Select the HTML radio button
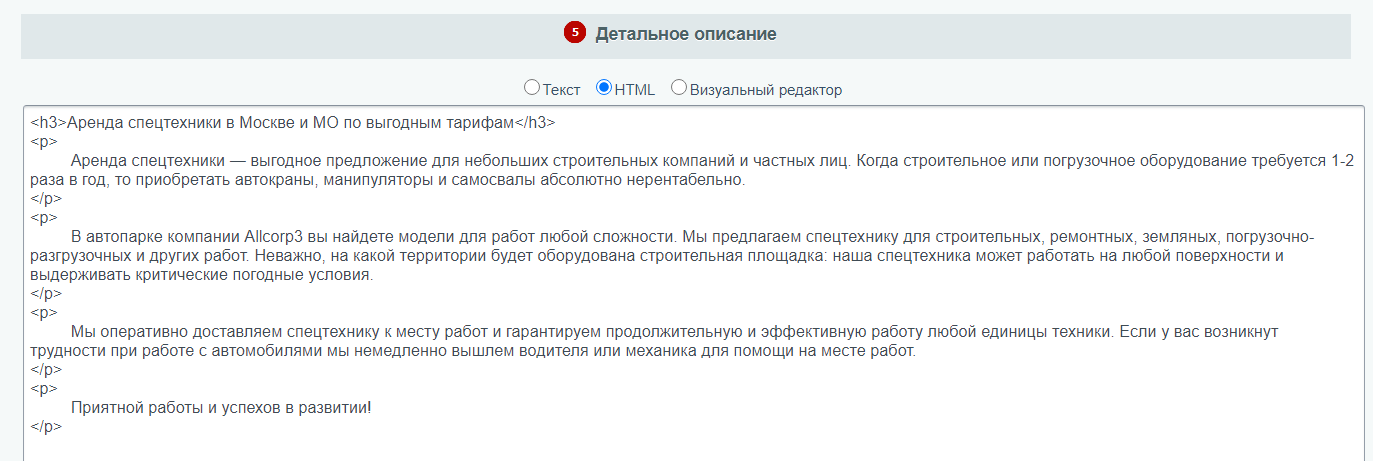The width and height of the screenshot is (1373, 461). pos(604,88)
